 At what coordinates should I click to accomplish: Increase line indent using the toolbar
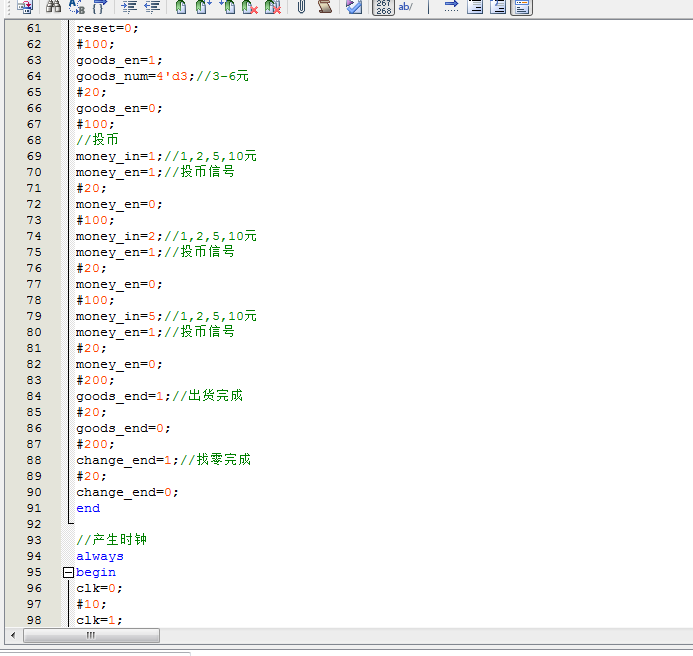click(129, 7)
